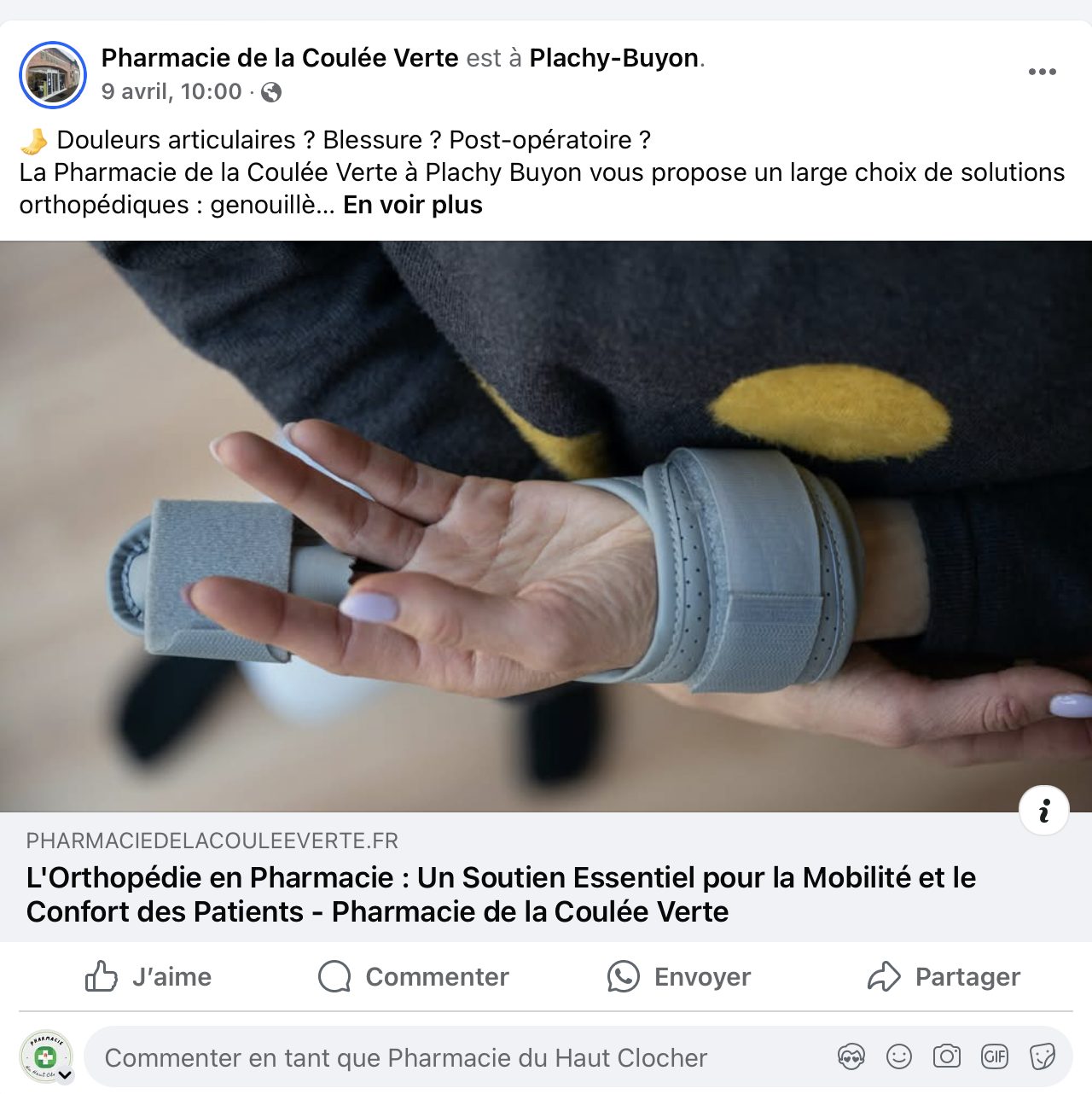1092x1094 pixels.
Task: Attach a photo with the camera icon
Action: click(x=947, y=1057)
